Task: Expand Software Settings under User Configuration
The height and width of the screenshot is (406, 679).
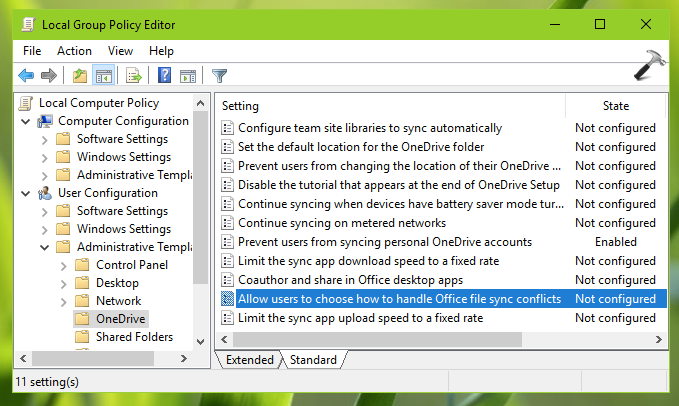Action: (45, 212)
